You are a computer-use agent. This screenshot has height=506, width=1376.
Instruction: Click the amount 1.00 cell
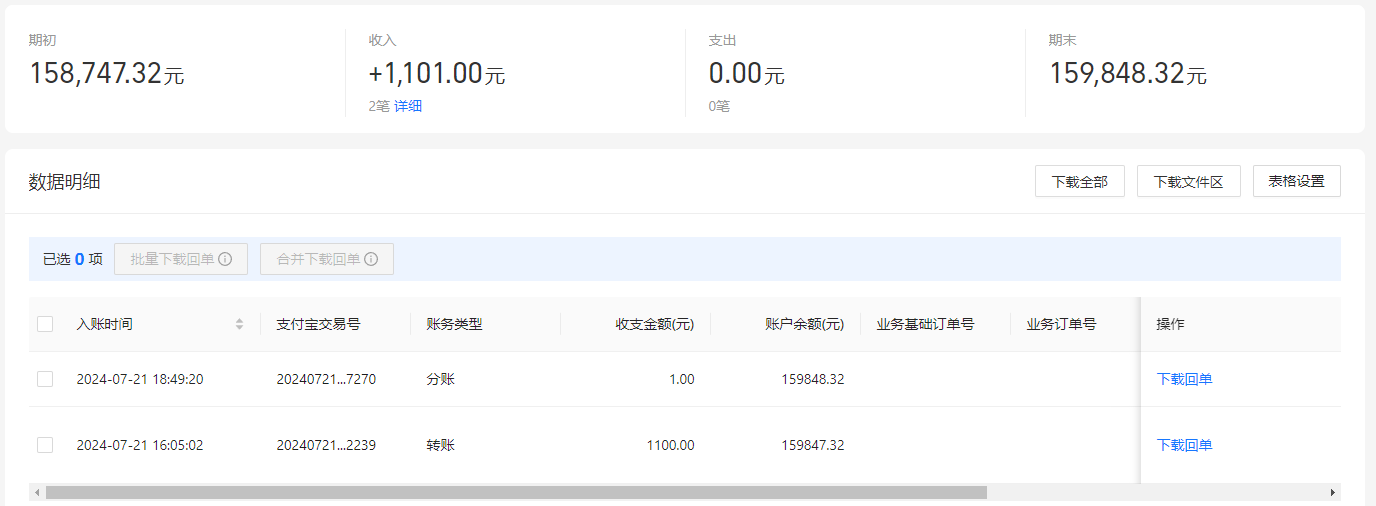coord(682,379)
